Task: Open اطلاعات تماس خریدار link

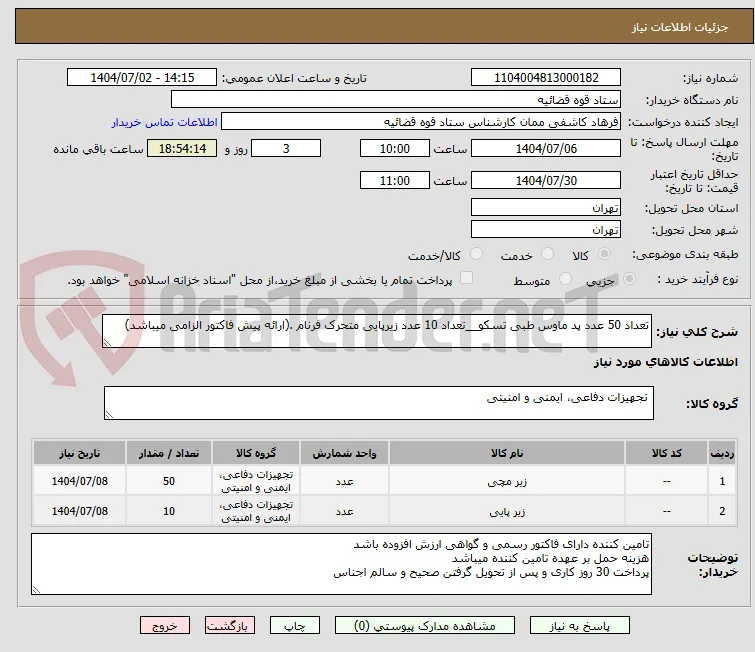Action: pyautogui.click(x=165, y=122)
